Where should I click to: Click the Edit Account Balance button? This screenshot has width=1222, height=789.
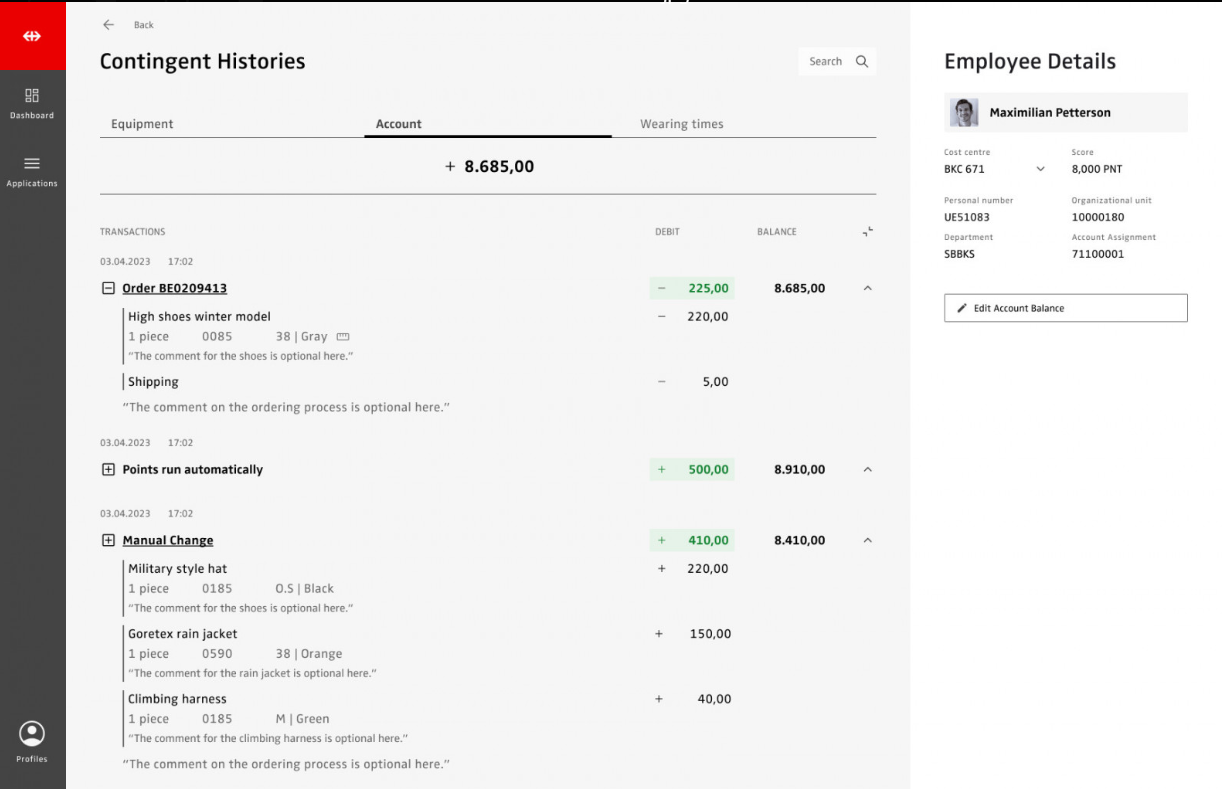[1065, 308]
